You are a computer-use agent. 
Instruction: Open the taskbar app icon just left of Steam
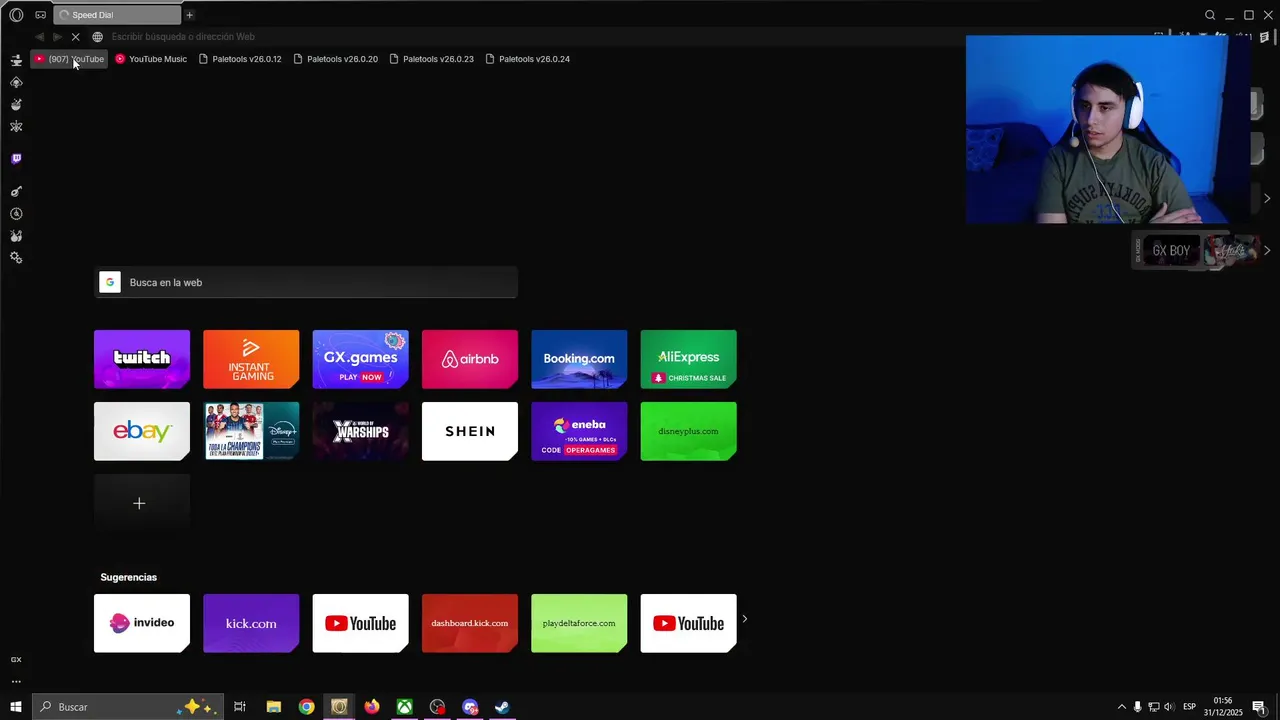(470, 707)
